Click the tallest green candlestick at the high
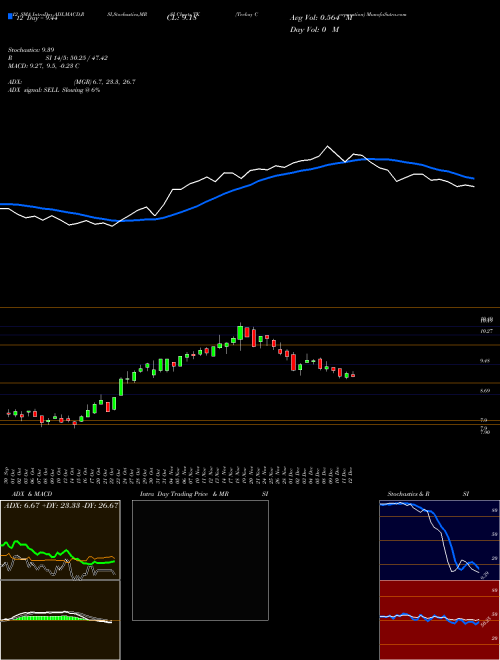Viewport: 500px width, 660px height. [x=240, y=333]
